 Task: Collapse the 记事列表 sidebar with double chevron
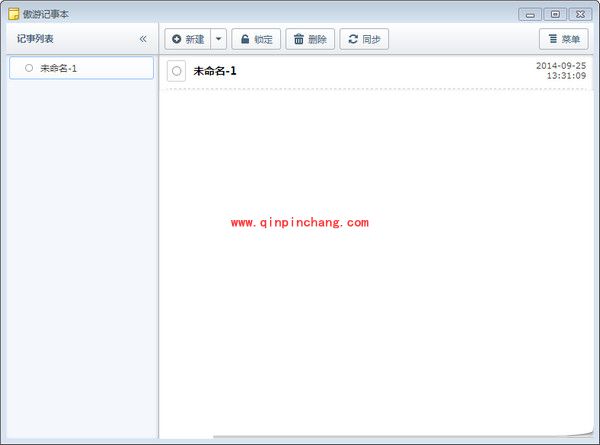pos(143,39)
